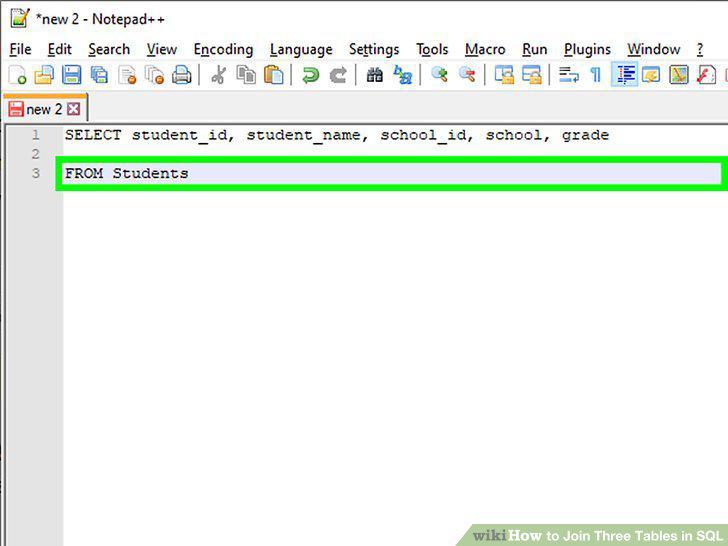Redo with the gray arrow icon
Viewport: 728px width, 546px height.
[x=338, y=75]
